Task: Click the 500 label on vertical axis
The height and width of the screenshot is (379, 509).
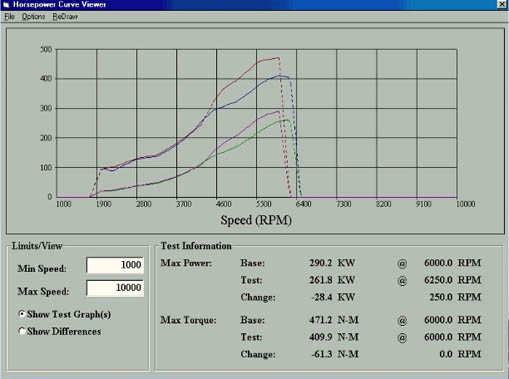Action: tap(46, 50)
